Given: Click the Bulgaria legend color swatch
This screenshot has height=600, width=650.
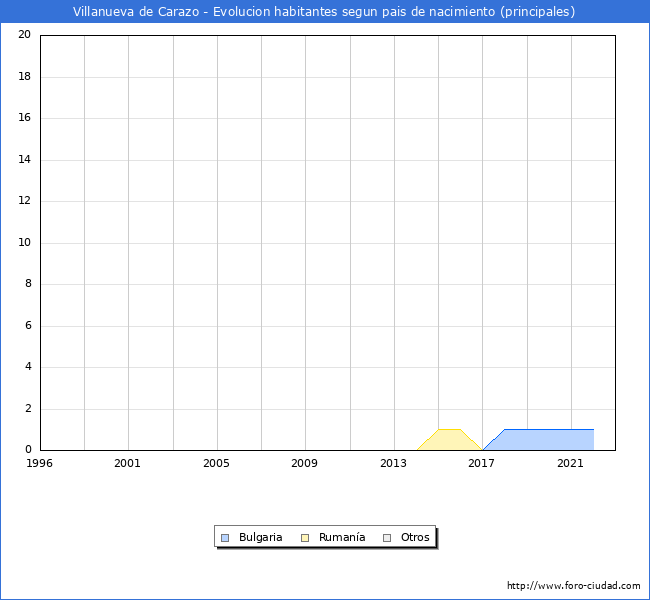Looking at the screenshot, I should point(225,538).
